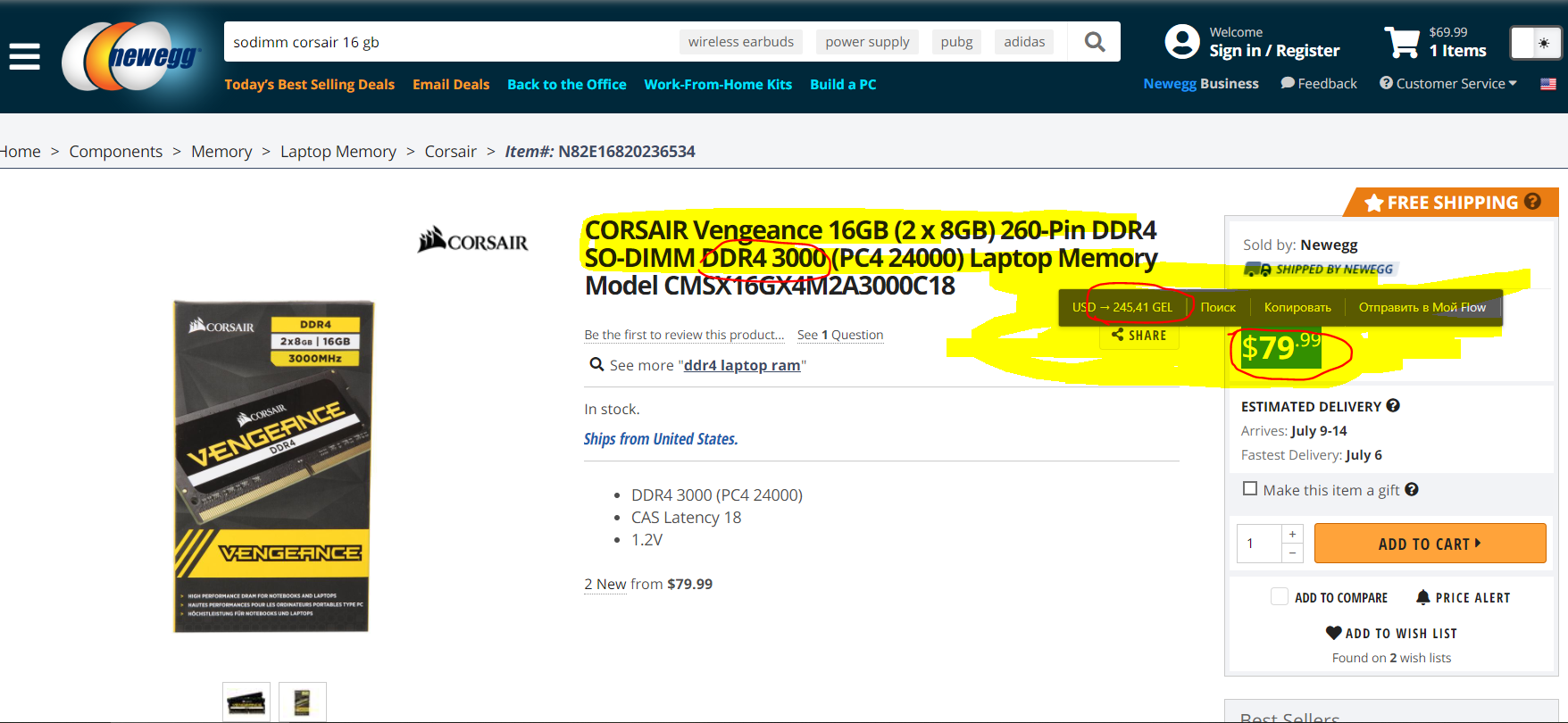Open estimated delivery help icon
Viewport: 1568px width, 723px height.
click(1393, 406)
